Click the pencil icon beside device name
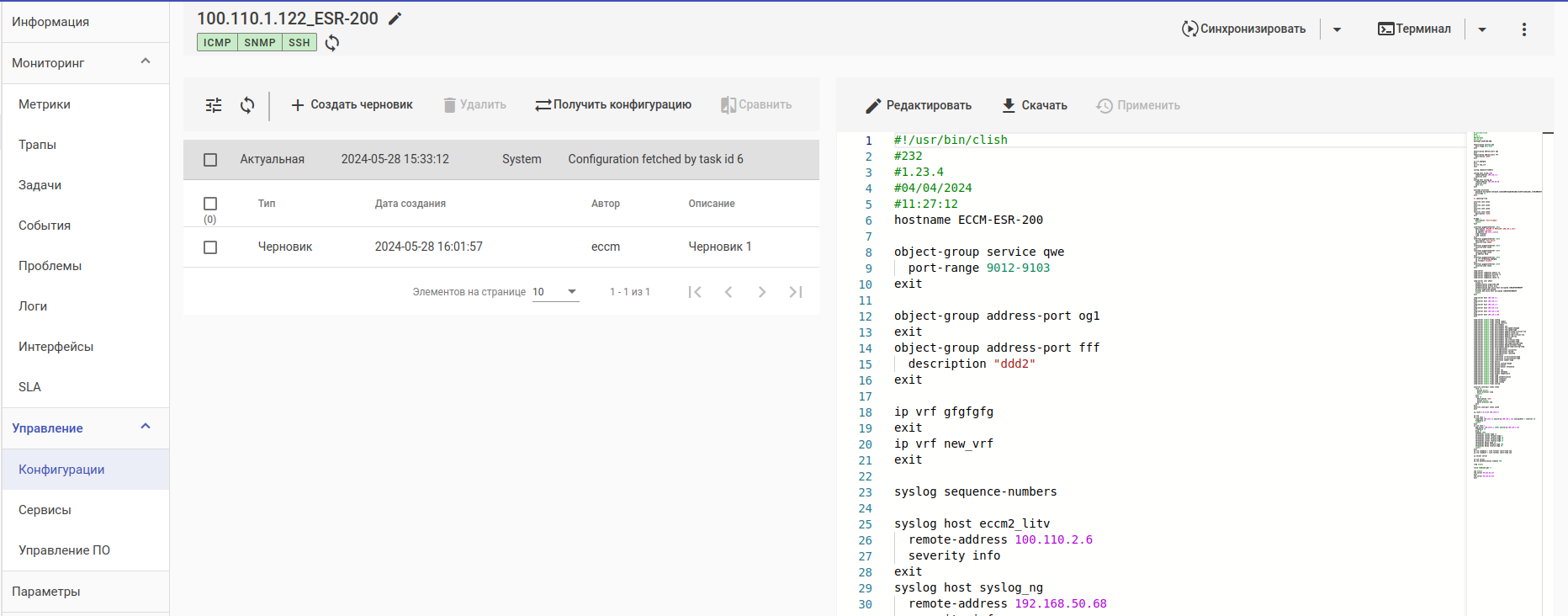The image size is (1568, 616). pos(395,19)
